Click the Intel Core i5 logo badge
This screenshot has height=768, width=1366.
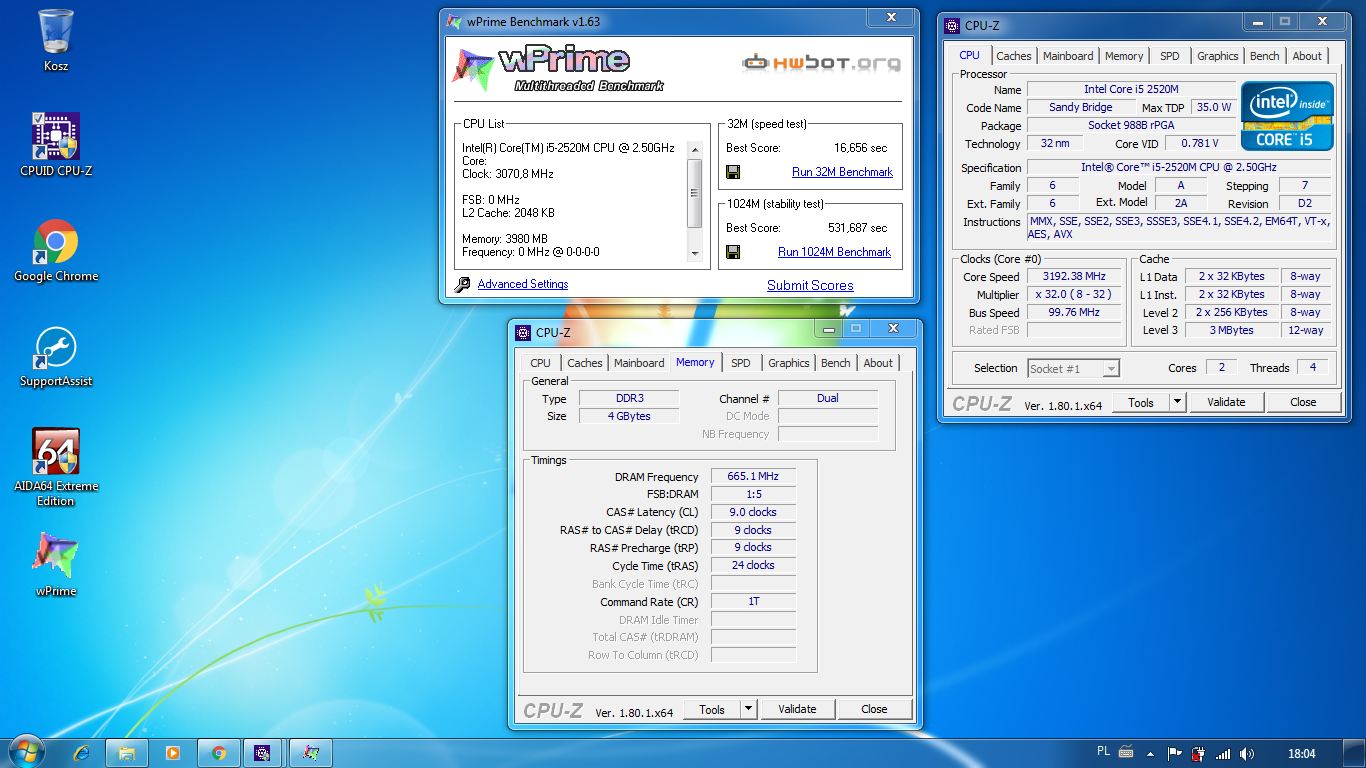pos(1287,116)
